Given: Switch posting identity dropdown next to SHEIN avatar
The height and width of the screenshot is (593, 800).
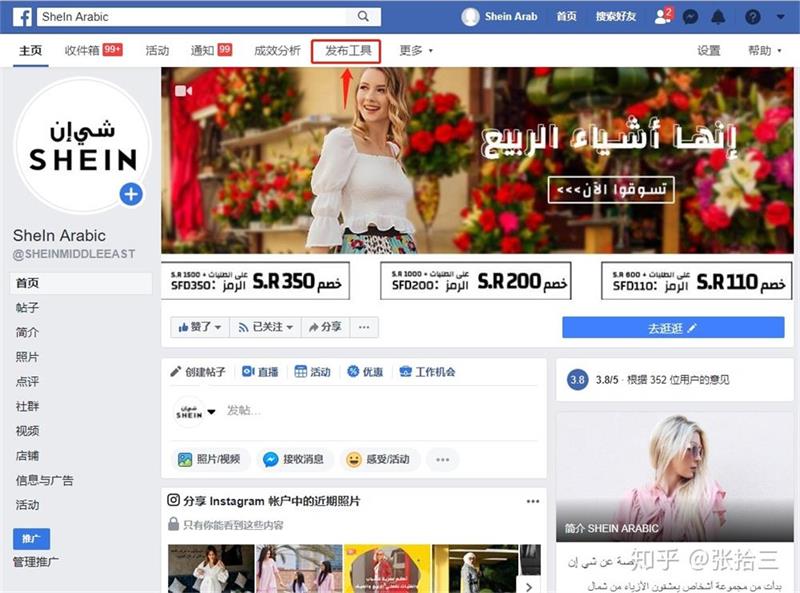Looking at the screenshot, I should (x=211, y=412).
